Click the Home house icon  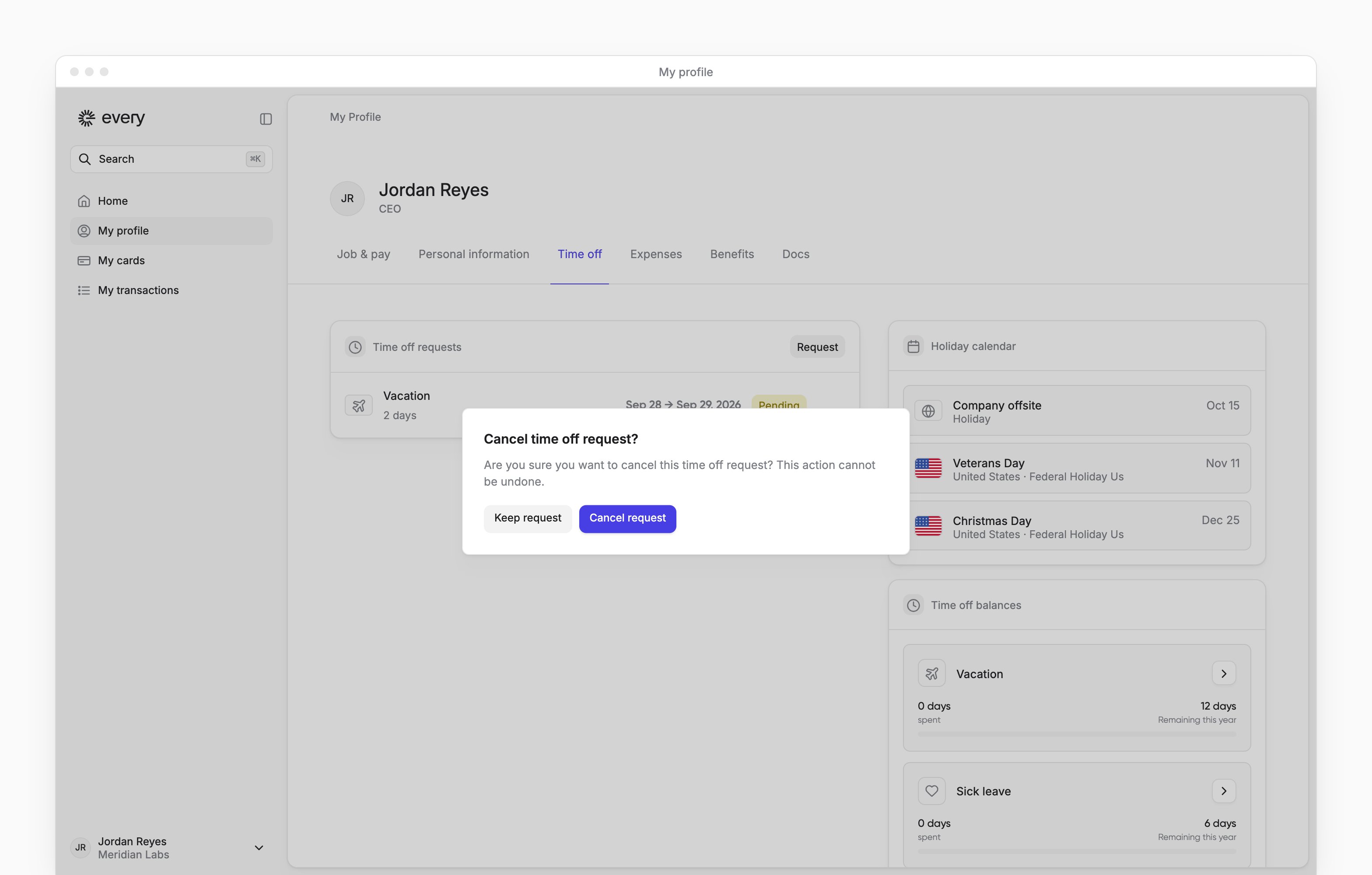[x=84, y=200]
